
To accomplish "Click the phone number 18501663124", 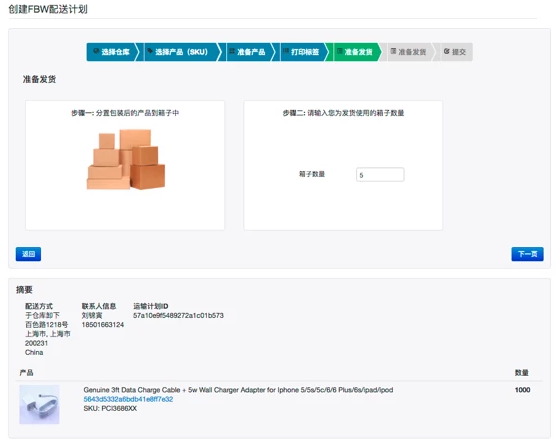I will [103, 325].
